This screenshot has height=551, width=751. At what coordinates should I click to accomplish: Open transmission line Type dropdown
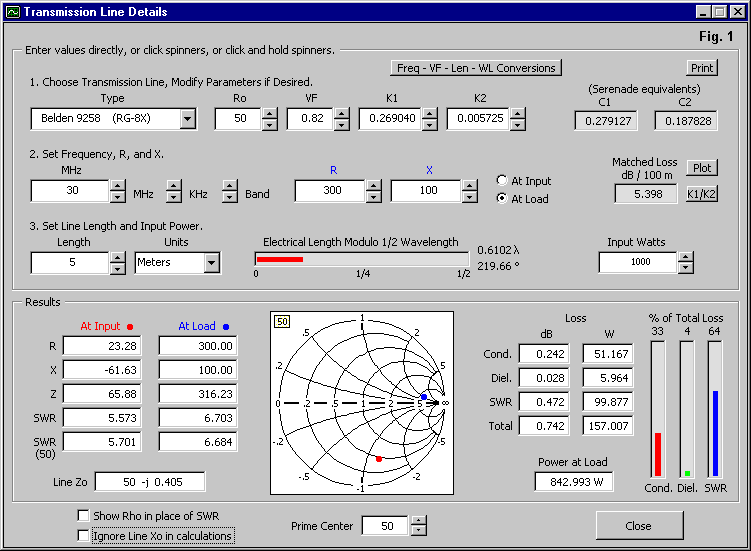[187, 120]
